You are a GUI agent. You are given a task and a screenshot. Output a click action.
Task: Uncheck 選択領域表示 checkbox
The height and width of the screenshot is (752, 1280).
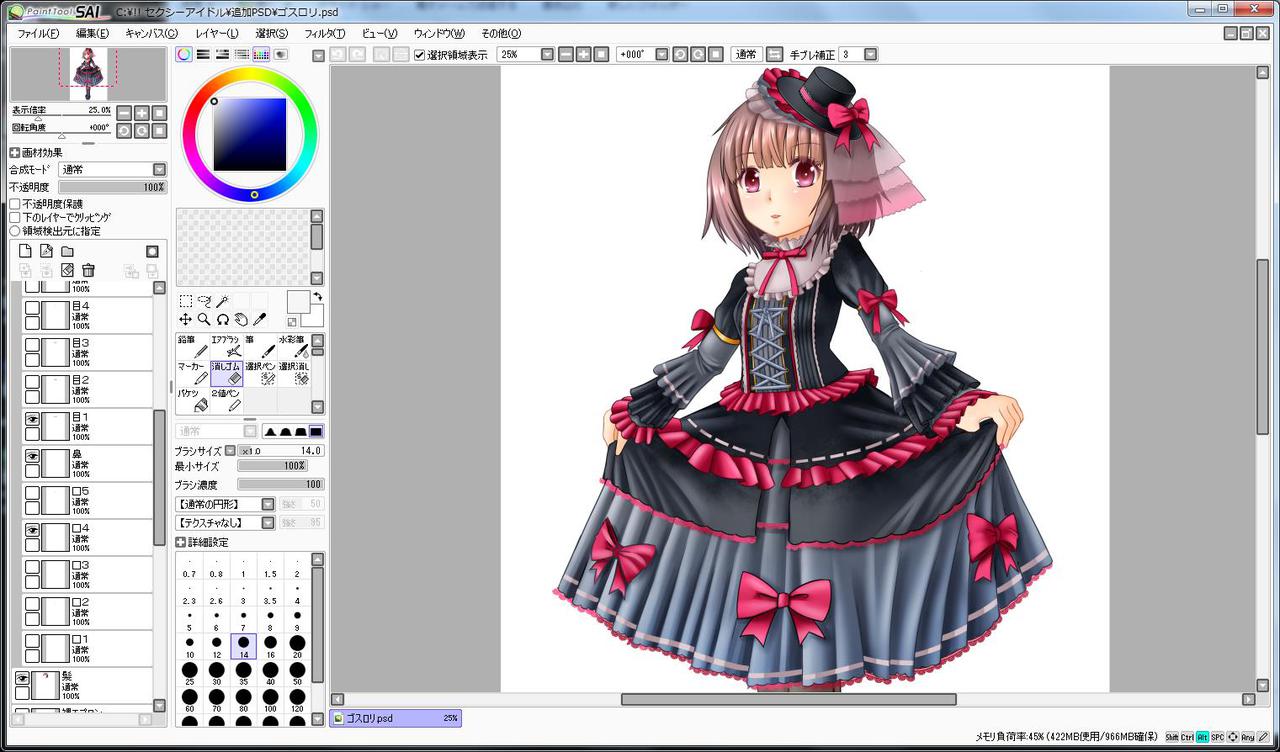click(419, 55)
